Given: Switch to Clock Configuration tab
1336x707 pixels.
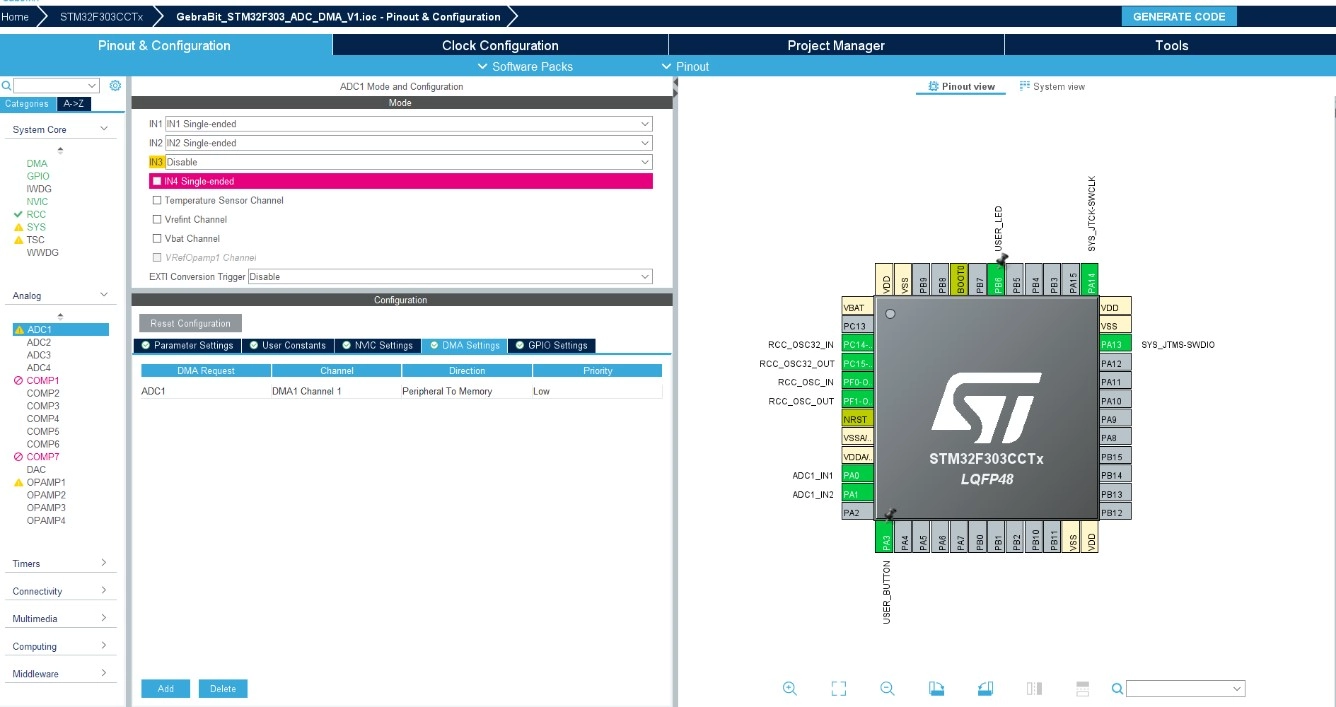Looking at the screenshot, I should [x=500, y=45].
